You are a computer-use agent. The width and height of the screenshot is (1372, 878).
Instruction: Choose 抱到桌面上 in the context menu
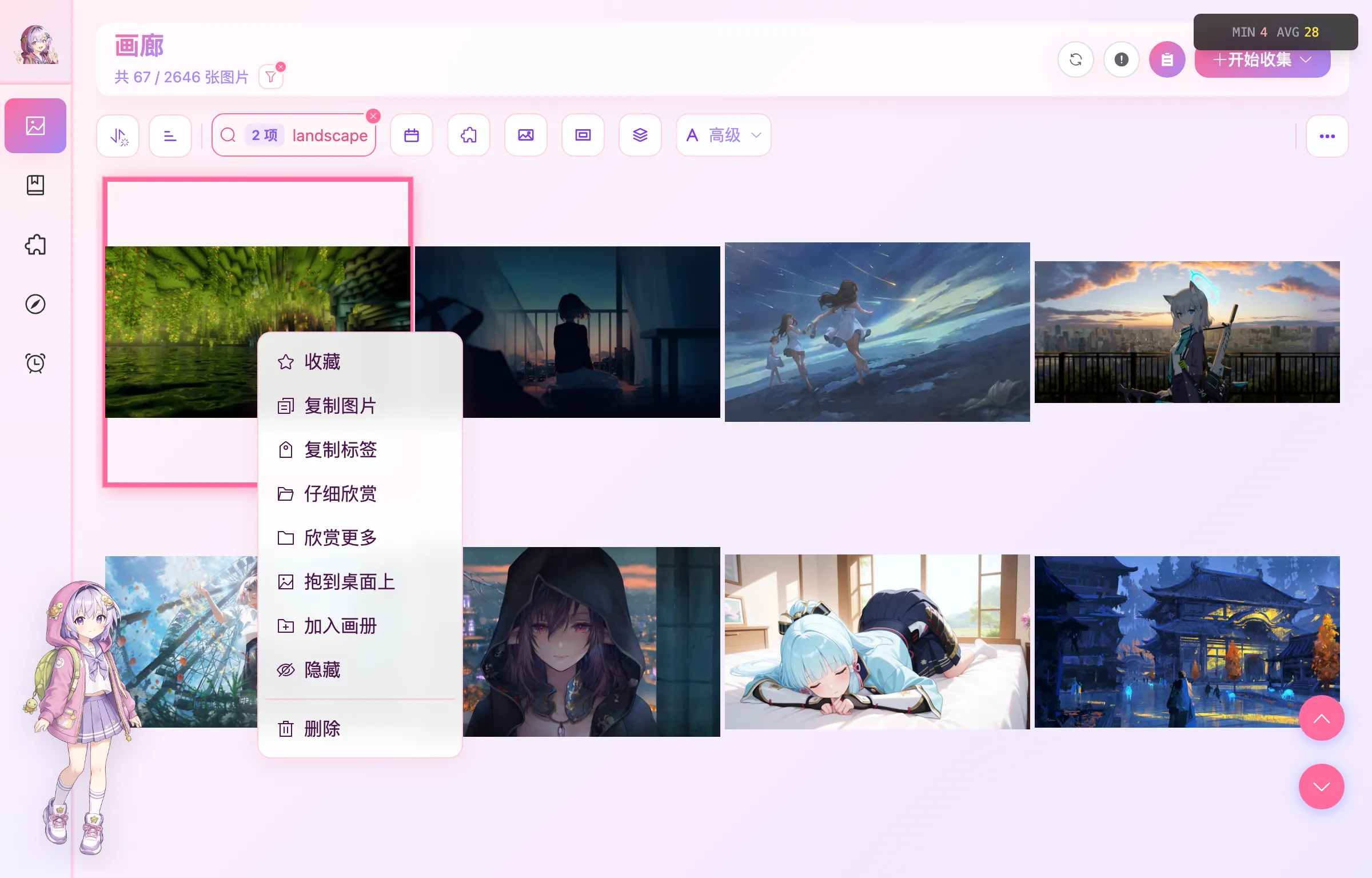(360, 582)
